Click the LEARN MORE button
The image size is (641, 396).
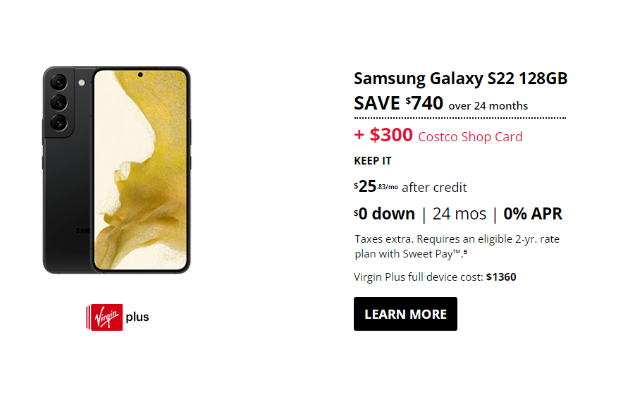coord(405,314)
